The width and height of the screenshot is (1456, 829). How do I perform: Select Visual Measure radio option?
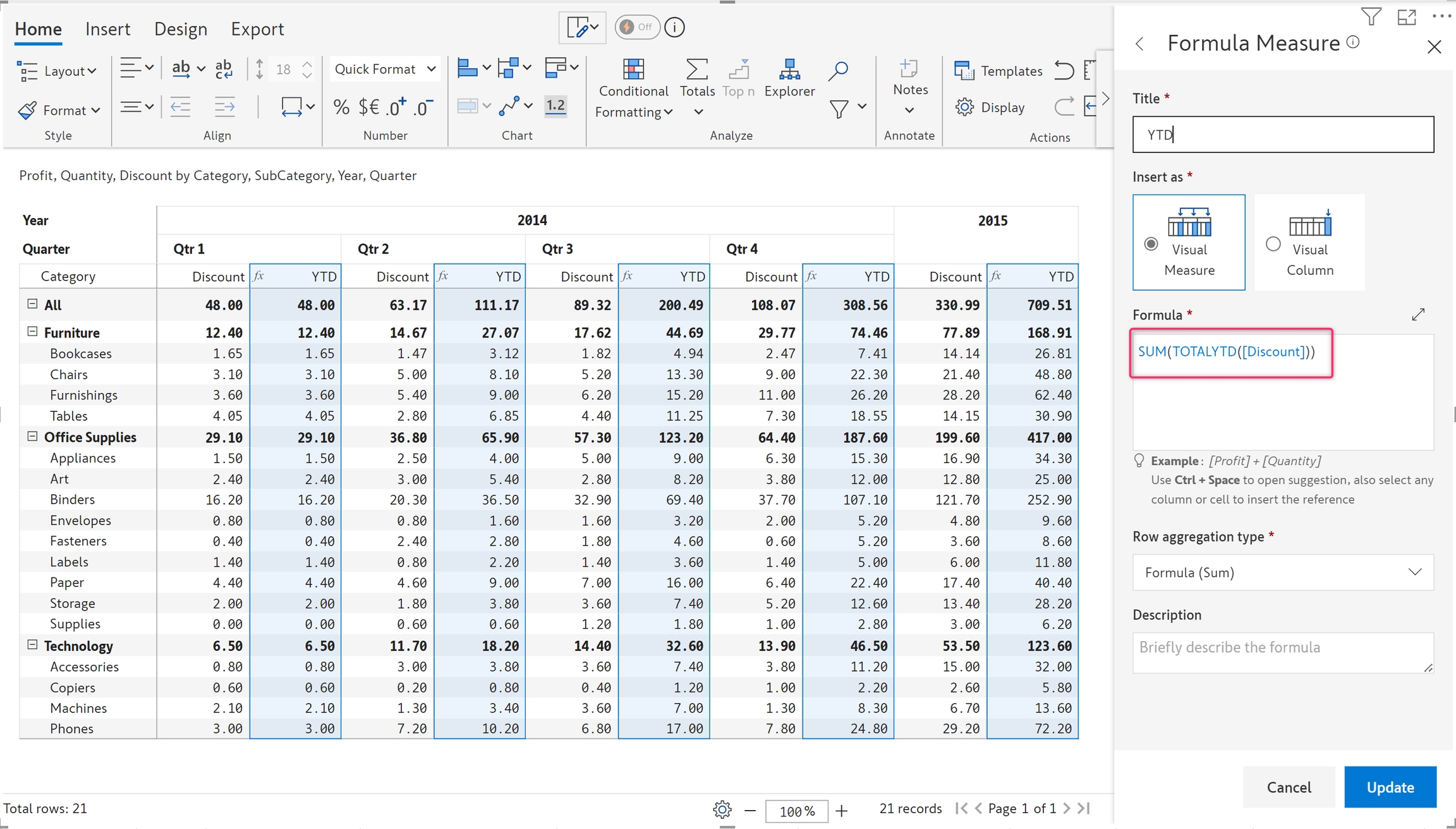point(1151,244)
